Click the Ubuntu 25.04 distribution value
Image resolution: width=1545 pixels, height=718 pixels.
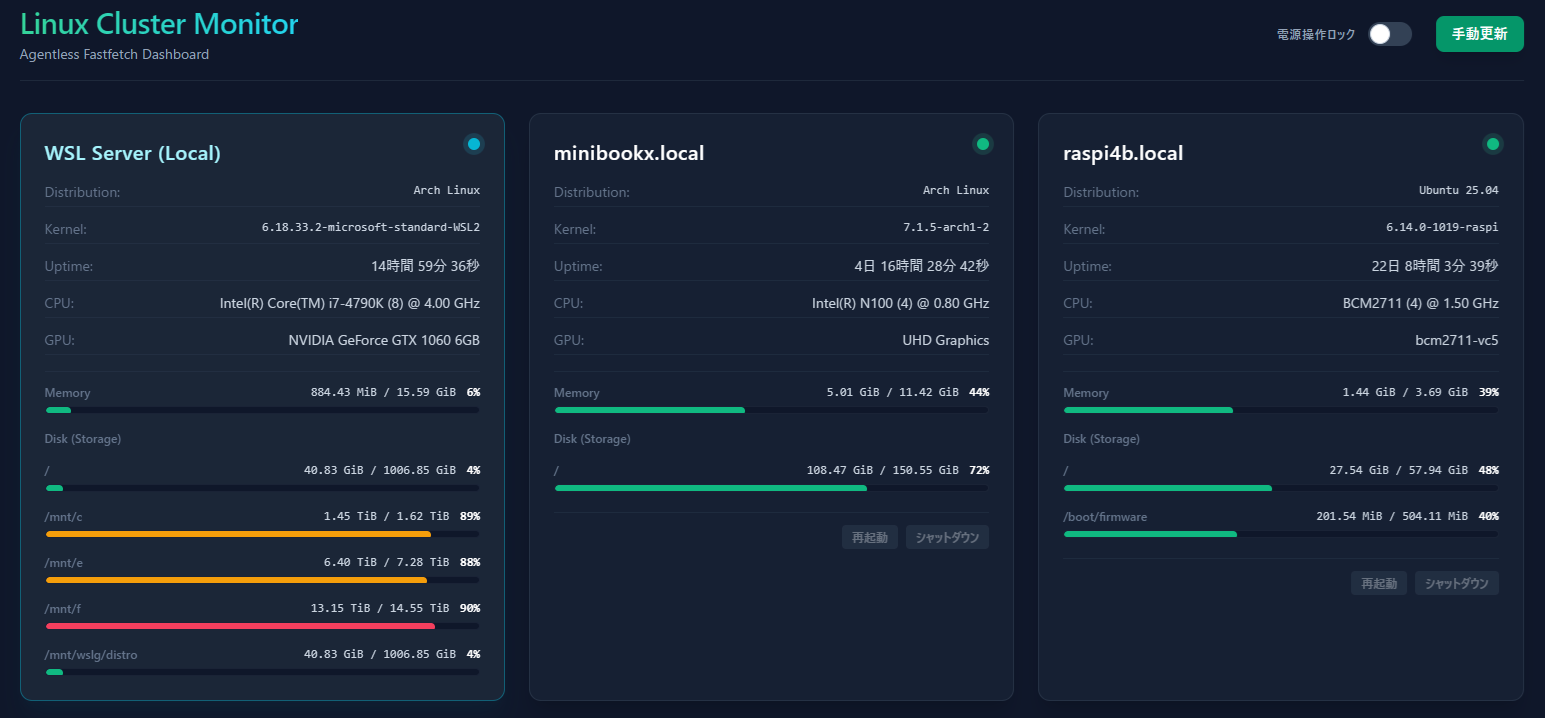click(1459, 190)
